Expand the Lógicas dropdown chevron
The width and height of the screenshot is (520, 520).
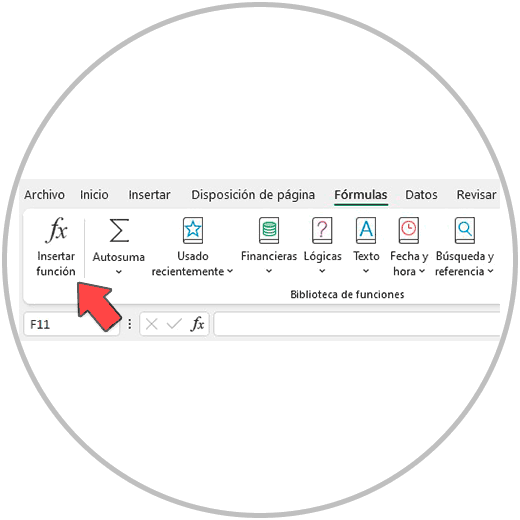coord(322,271)
